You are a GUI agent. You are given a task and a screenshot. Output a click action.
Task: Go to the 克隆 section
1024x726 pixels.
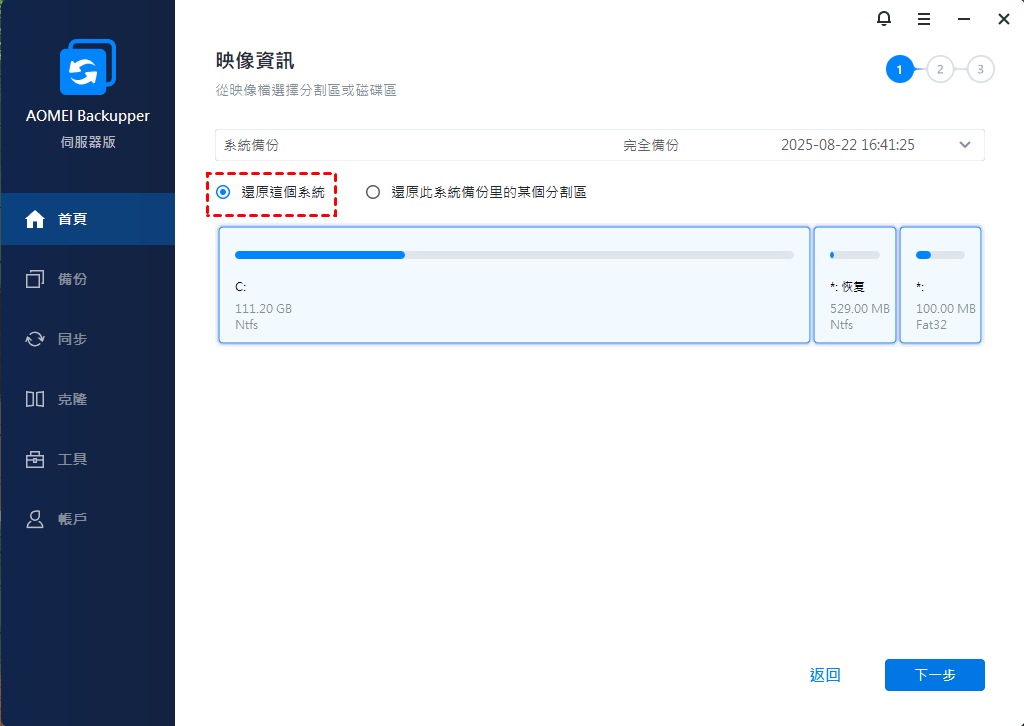[88, 399]
